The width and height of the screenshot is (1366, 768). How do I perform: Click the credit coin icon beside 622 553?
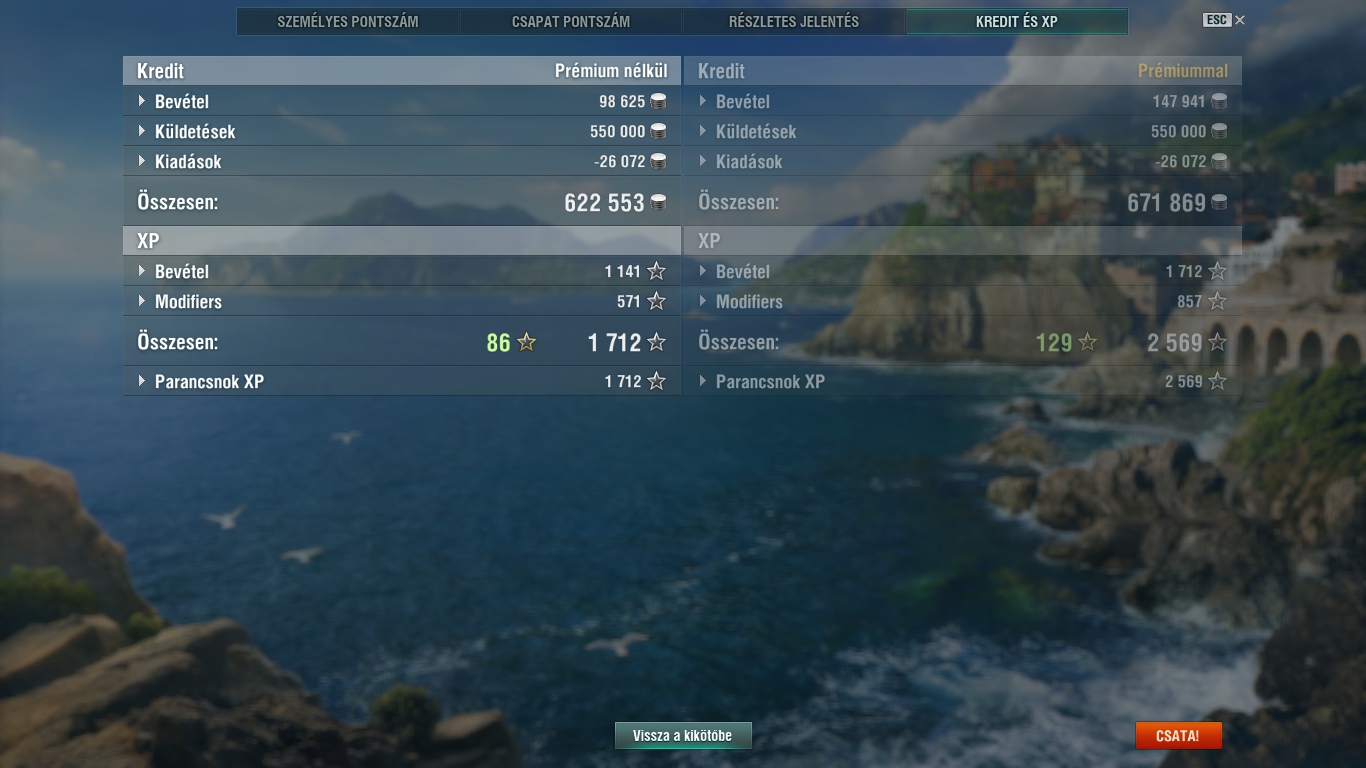(x=658, y=202)
